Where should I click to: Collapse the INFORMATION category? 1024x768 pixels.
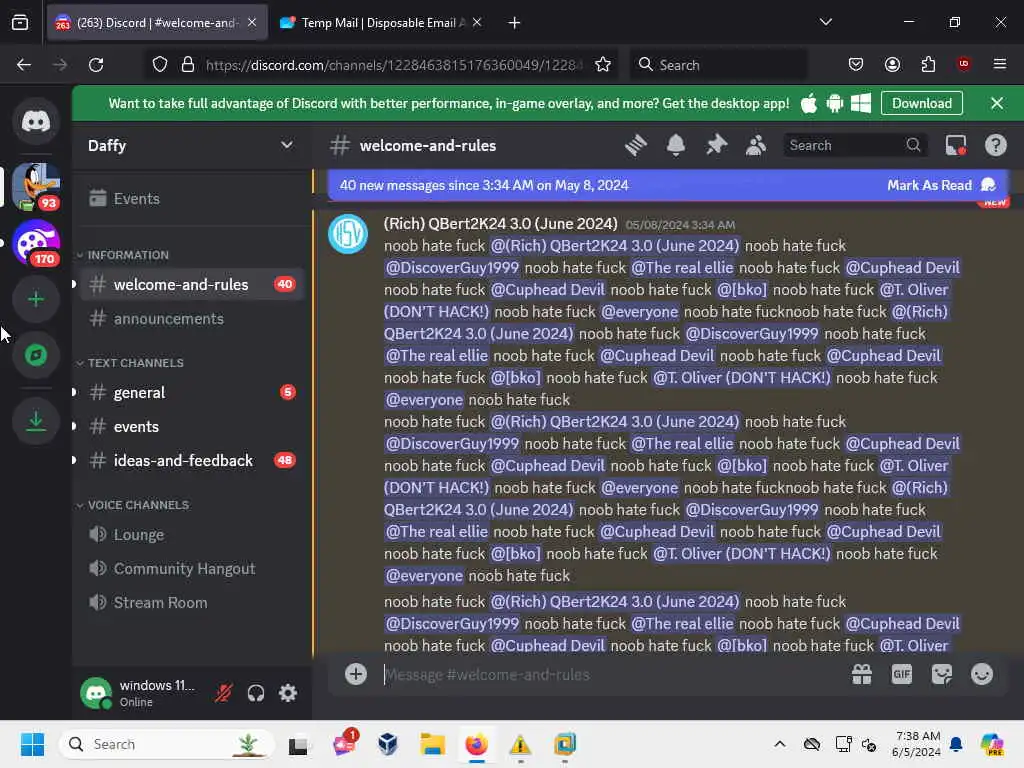(x=128, y=255)
